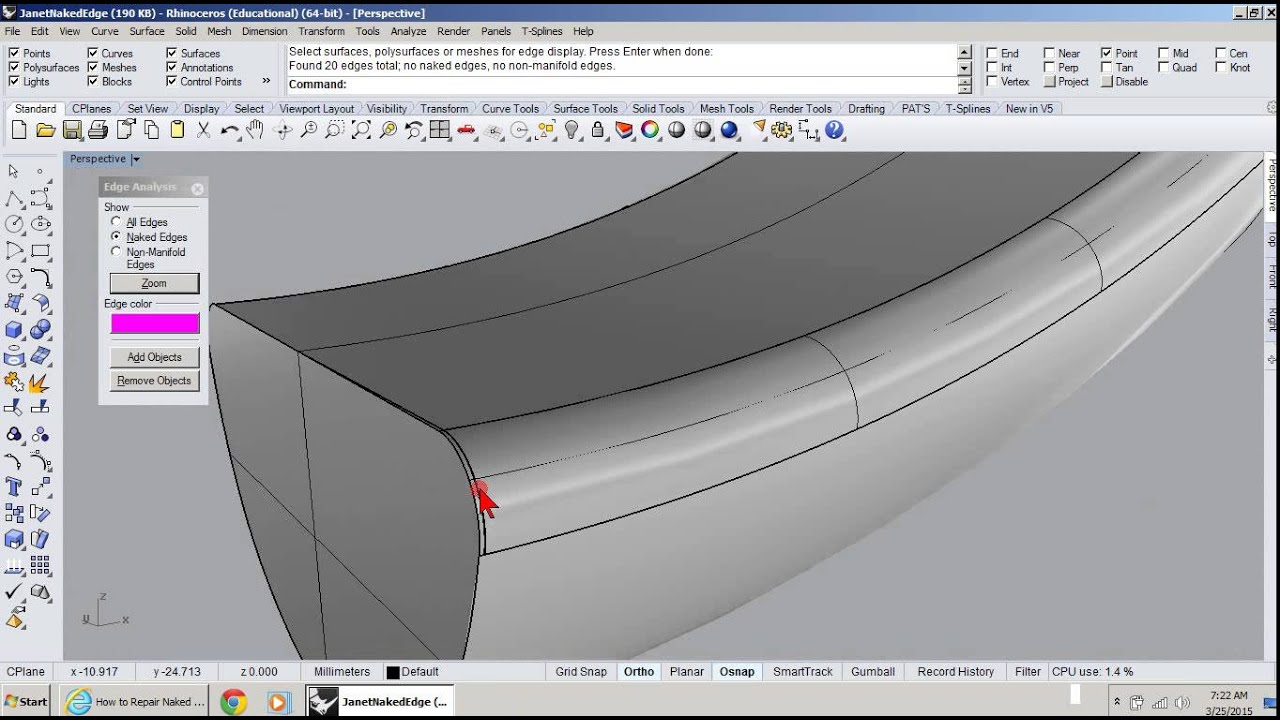Toggle Grid Snap in status bar

(x=581, y=672)
